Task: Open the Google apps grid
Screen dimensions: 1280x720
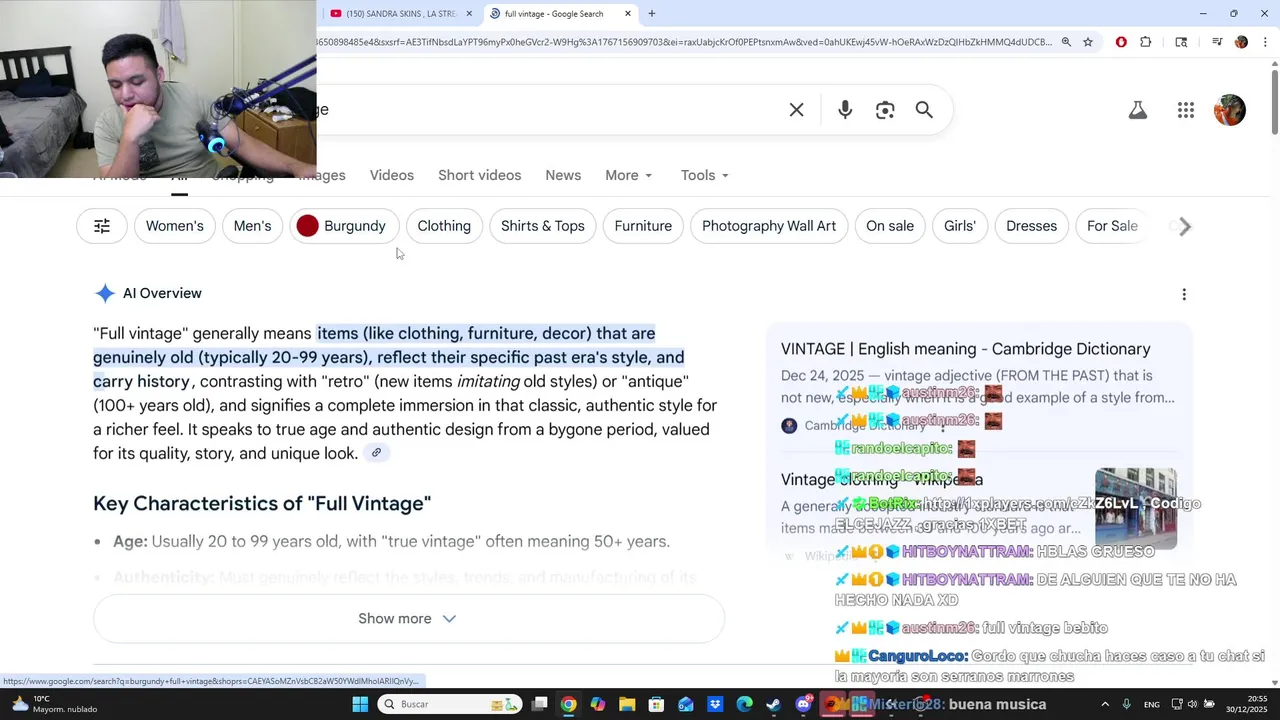Action: tap(1186, 110)
